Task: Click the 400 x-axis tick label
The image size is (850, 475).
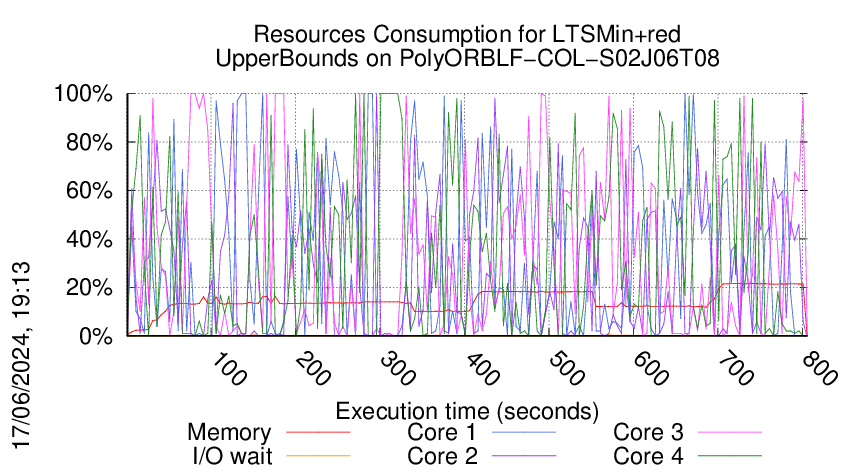Action: (x=481, y=370)
